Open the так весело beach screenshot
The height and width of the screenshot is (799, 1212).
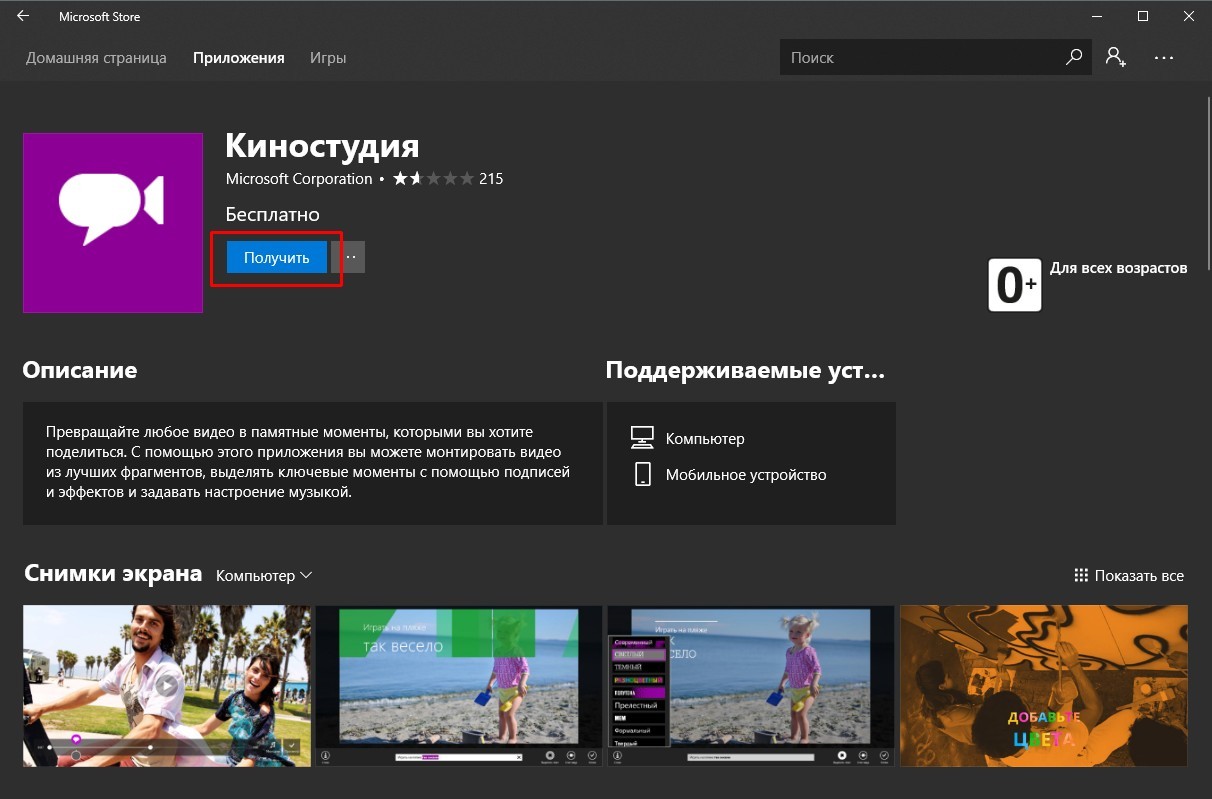459,686
